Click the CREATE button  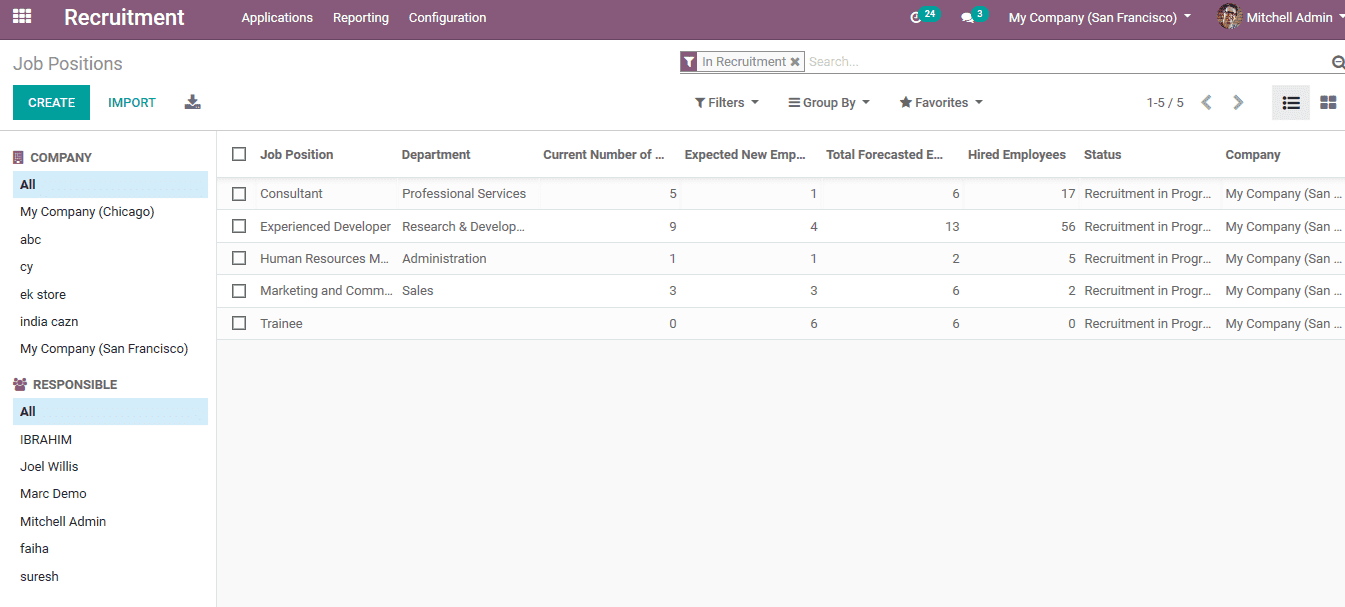pyautogui.click(x=51, y=103)
